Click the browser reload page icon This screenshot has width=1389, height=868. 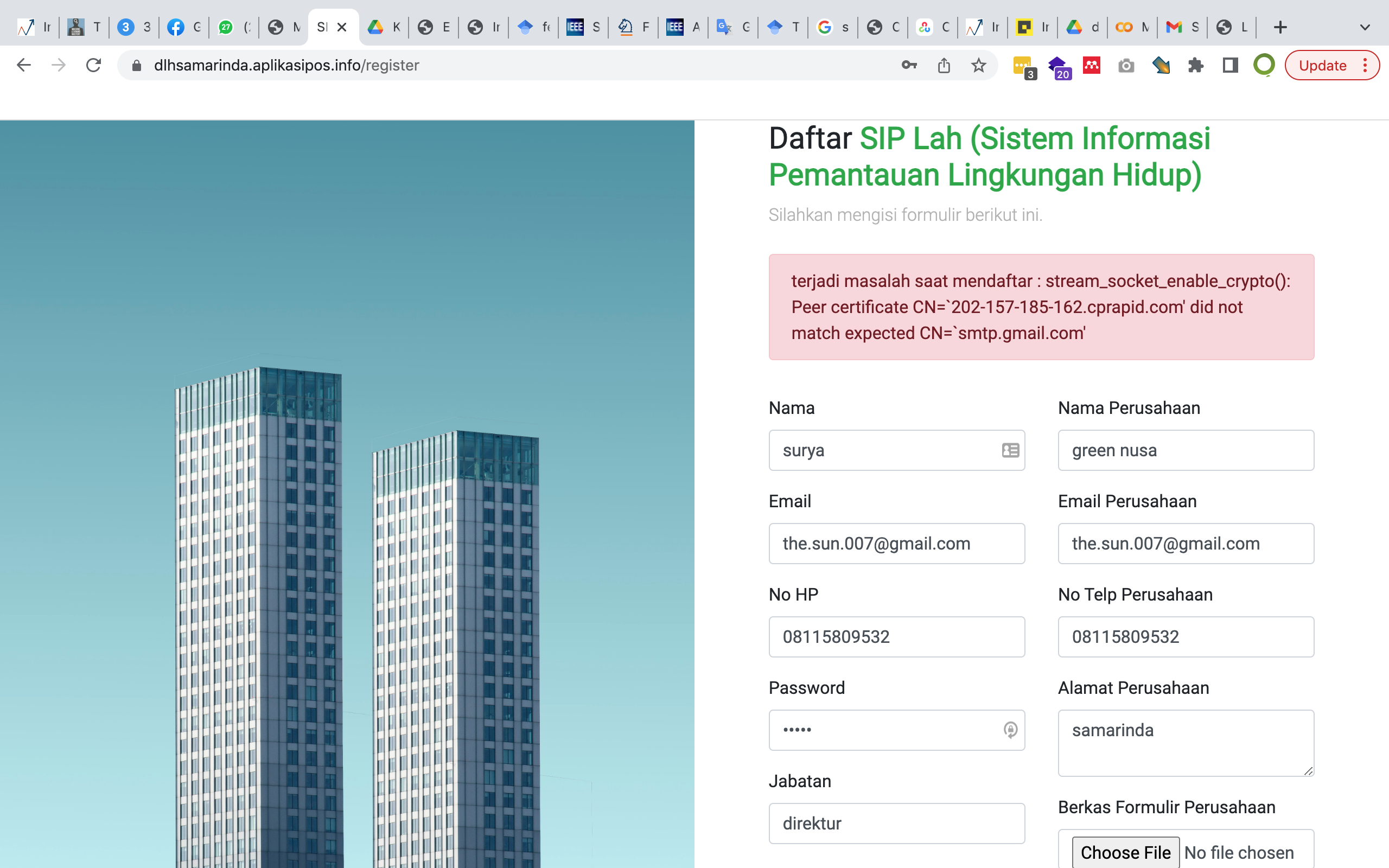pos(93,66)
